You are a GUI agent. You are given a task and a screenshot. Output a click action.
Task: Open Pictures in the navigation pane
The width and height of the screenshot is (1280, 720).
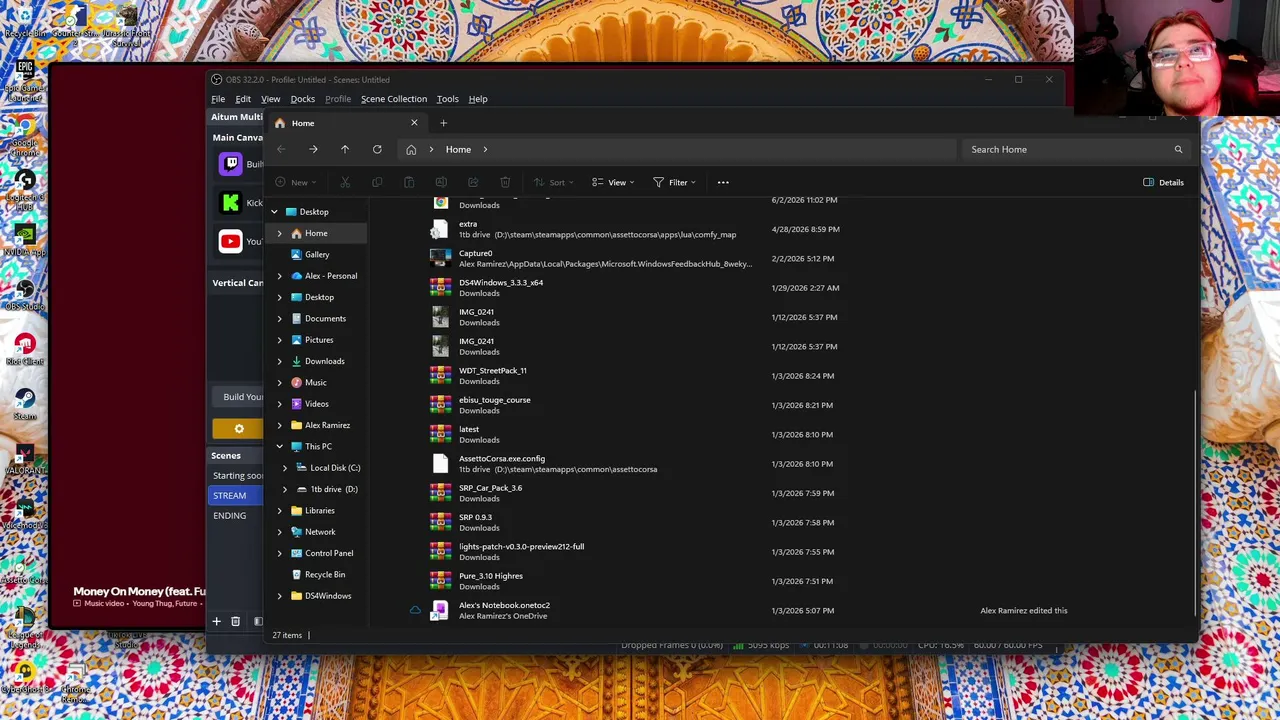pos(319,340)
